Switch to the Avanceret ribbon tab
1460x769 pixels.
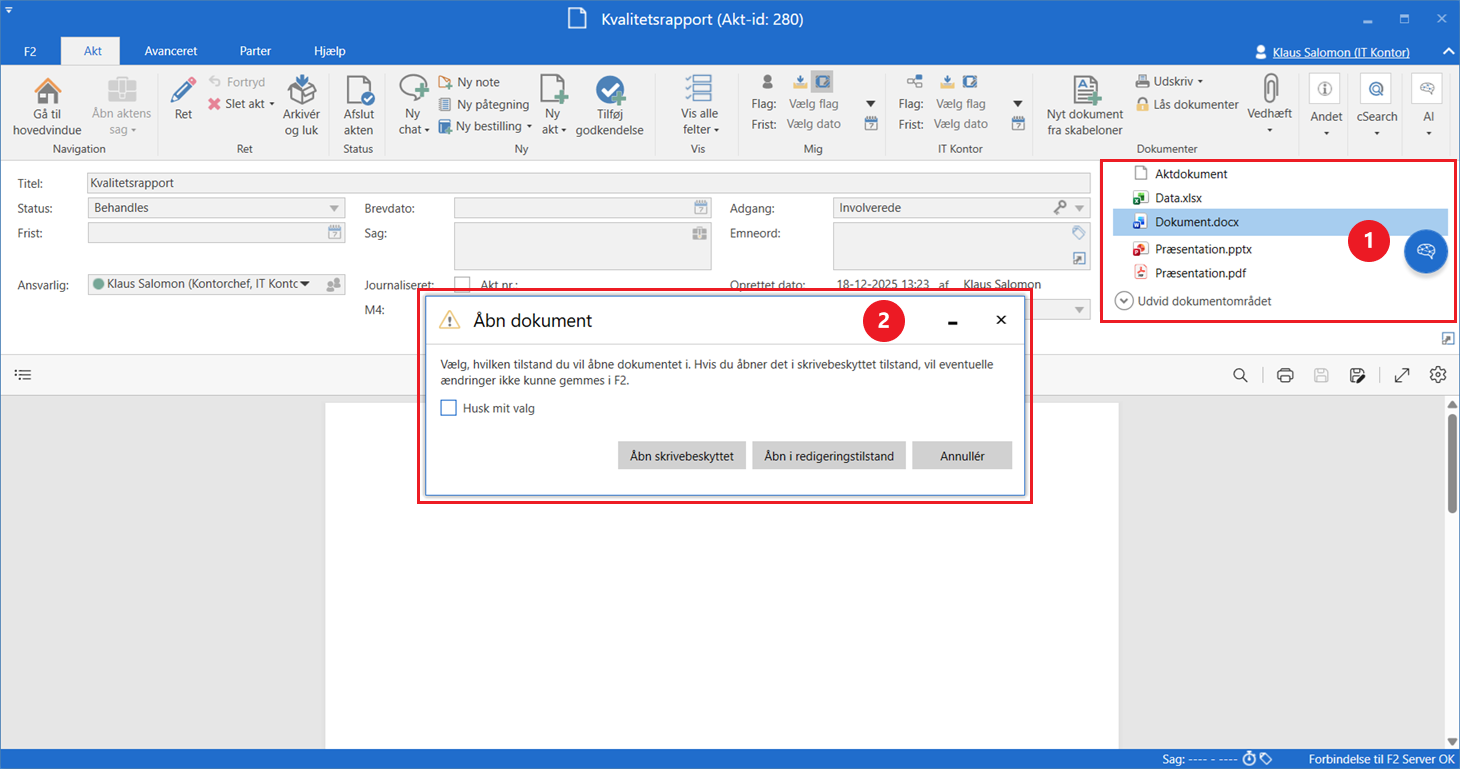171,51
